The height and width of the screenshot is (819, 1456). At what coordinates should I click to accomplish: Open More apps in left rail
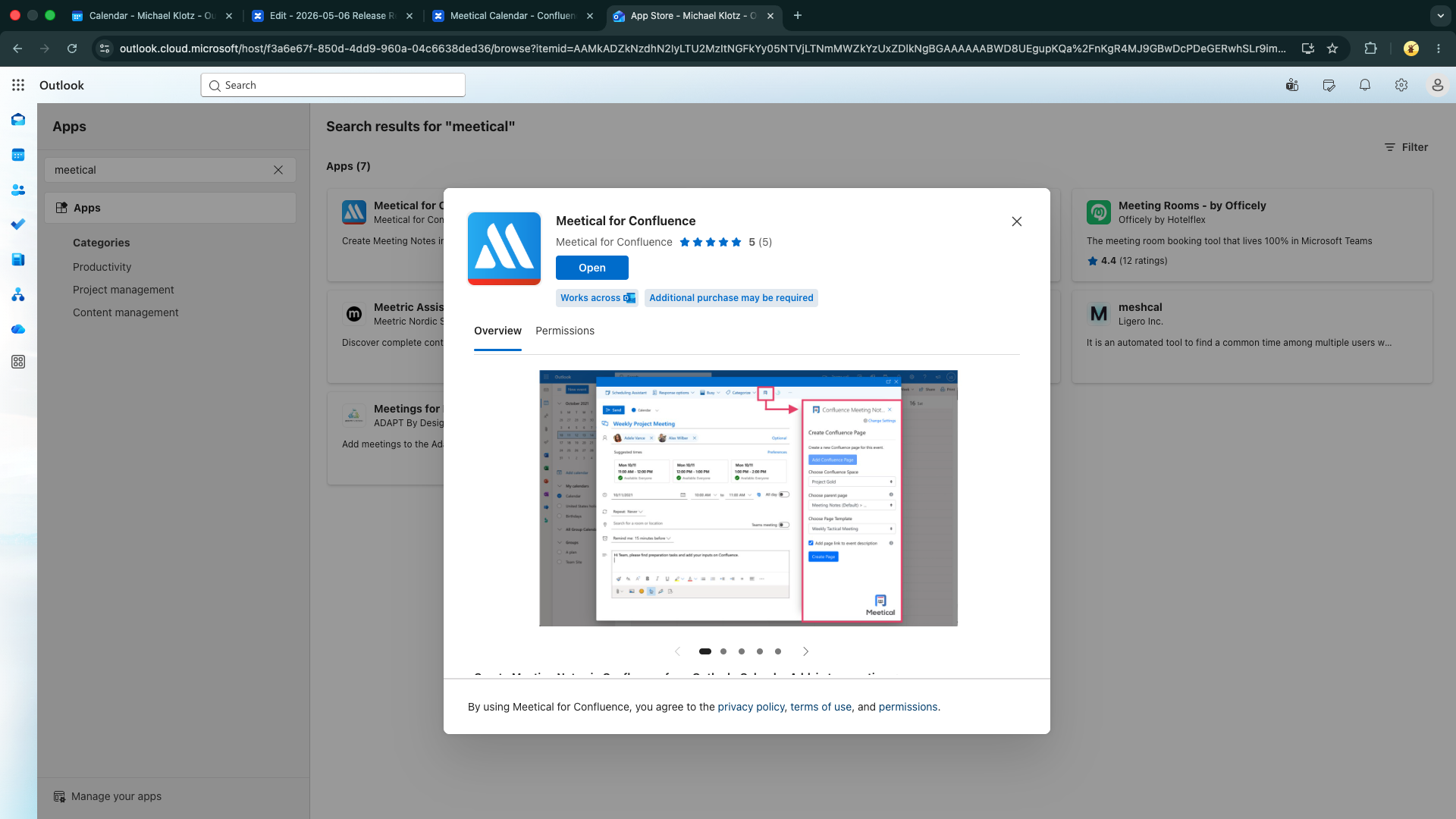[x=18, y=362]
